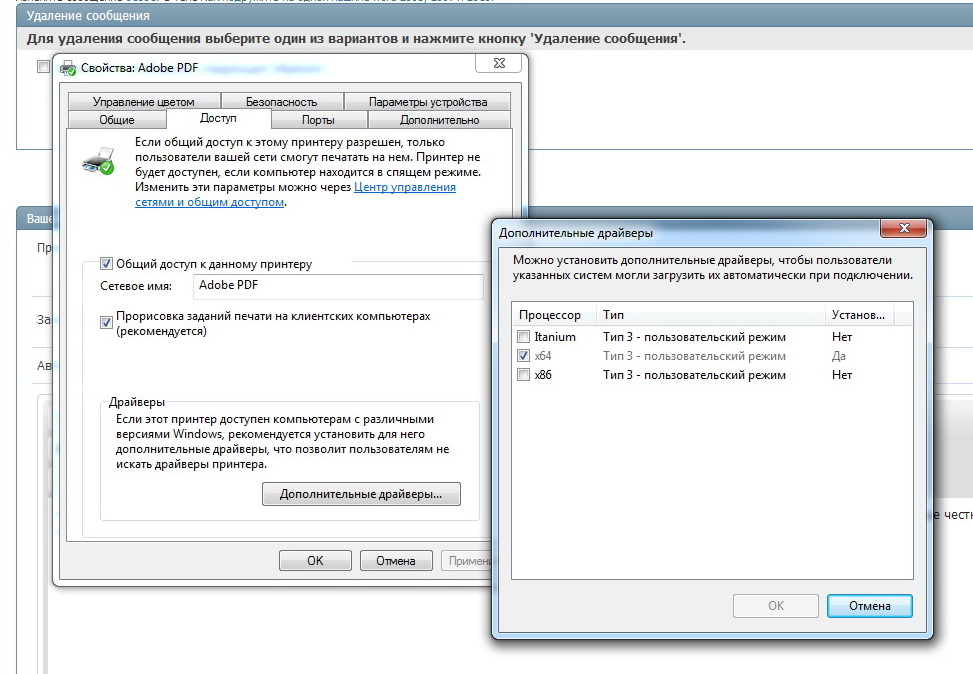Viewport: 973px width, 674px height.
Task: Select the Доступ tab
Action: pos(218,118)
